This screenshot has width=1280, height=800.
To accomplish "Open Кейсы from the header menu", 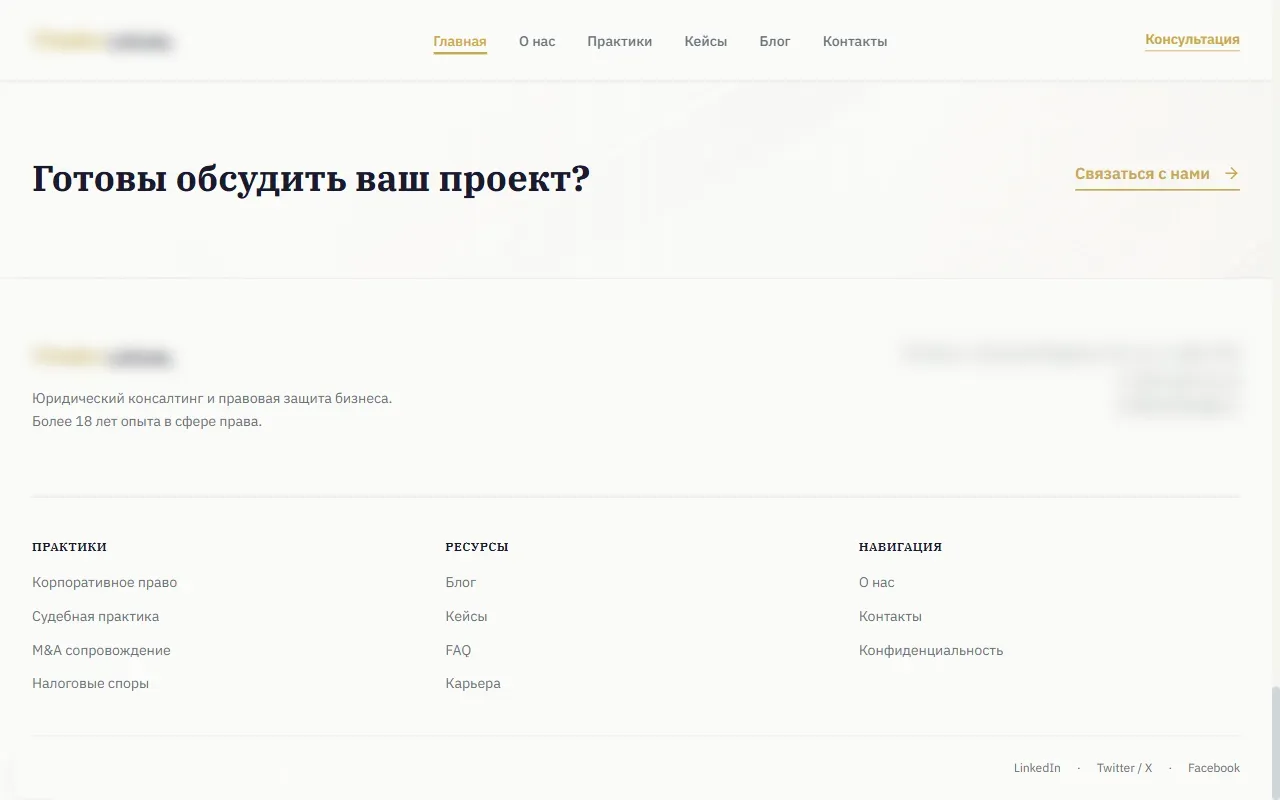I will 705,41.
